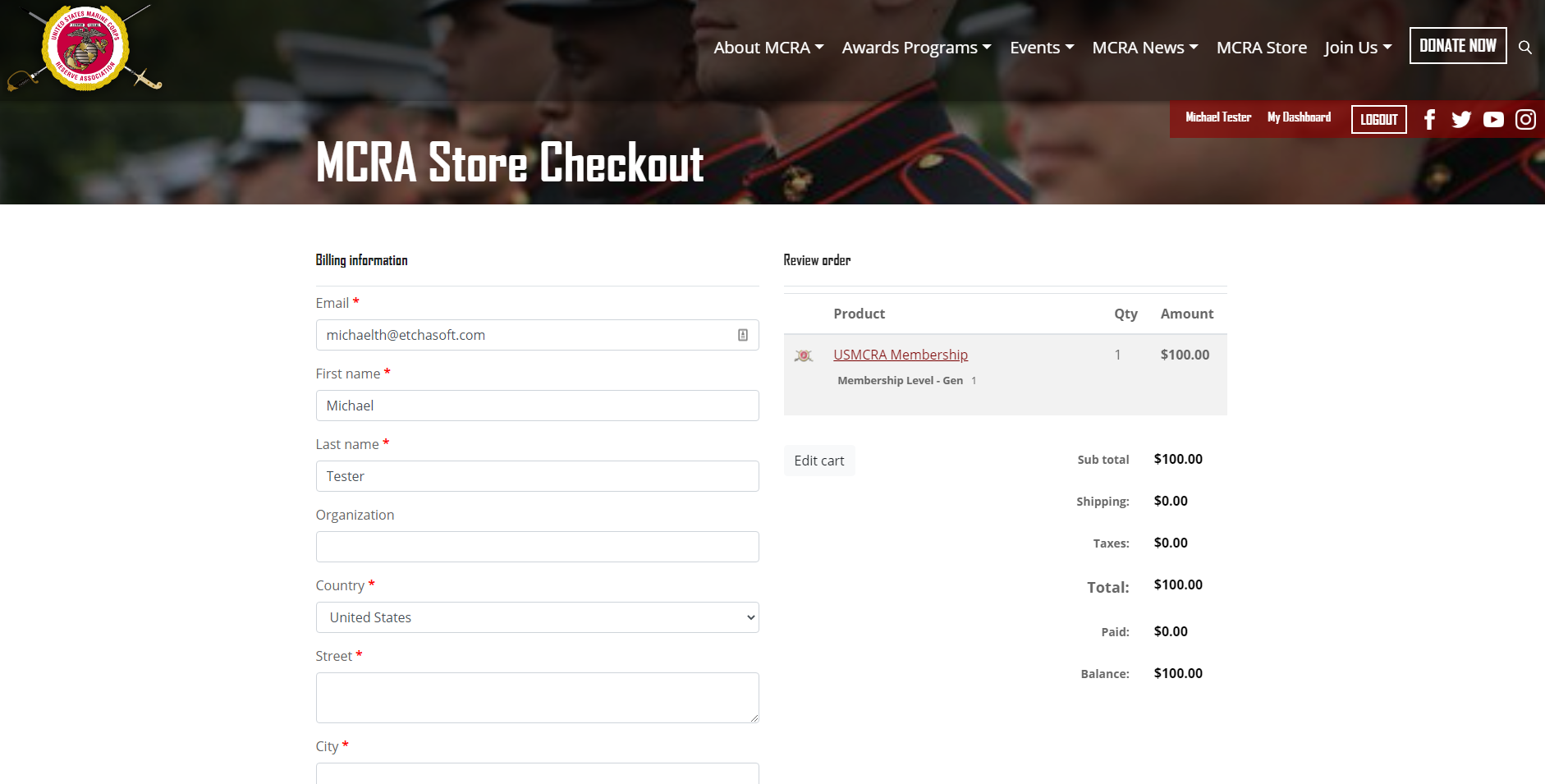The image size is (1545, 784).
Task: Open the MCRA Twitter icon
Action: coord(1461,120)
